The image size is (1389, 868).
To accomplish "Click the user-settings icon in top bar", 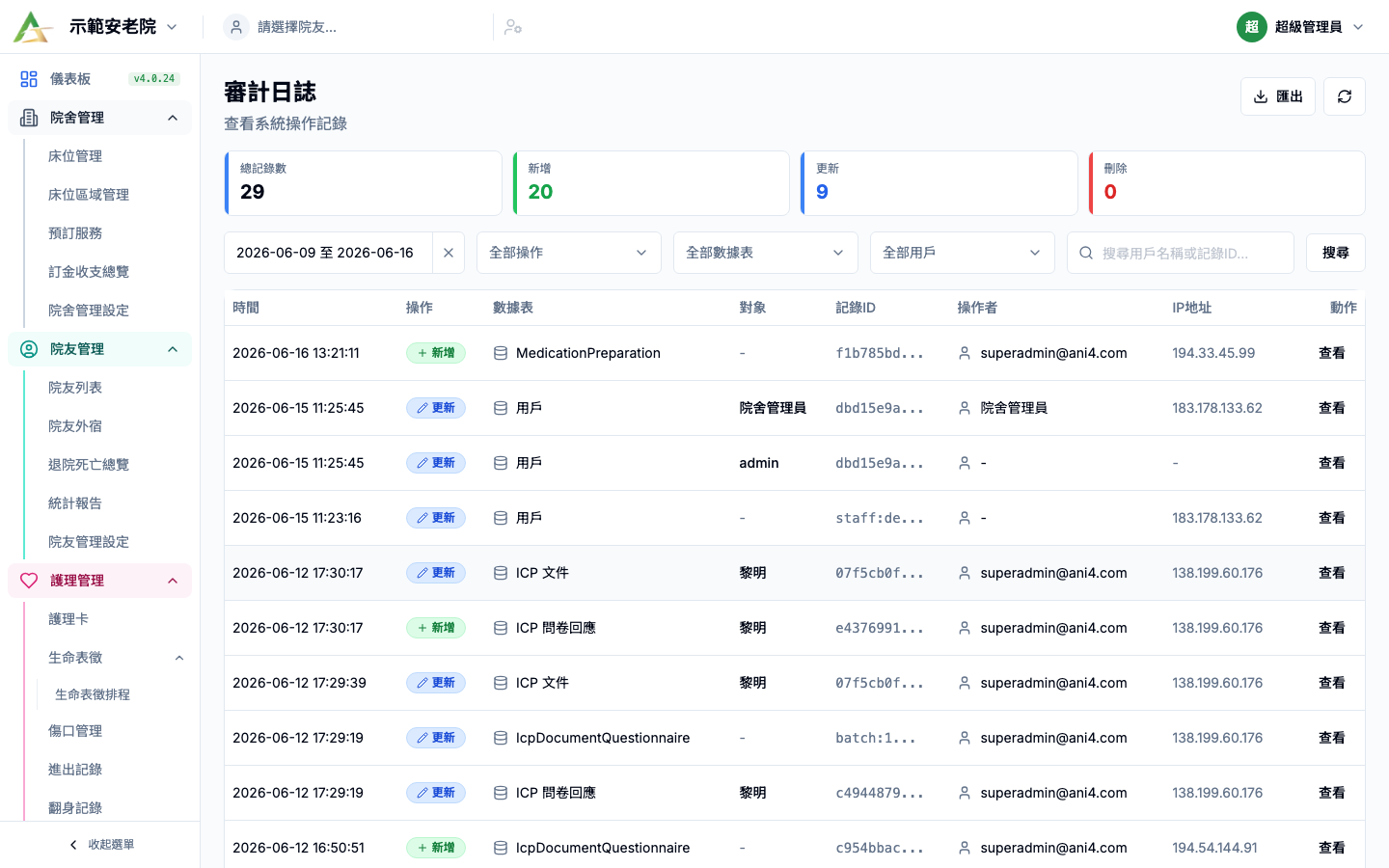I will tap(513, 27).
